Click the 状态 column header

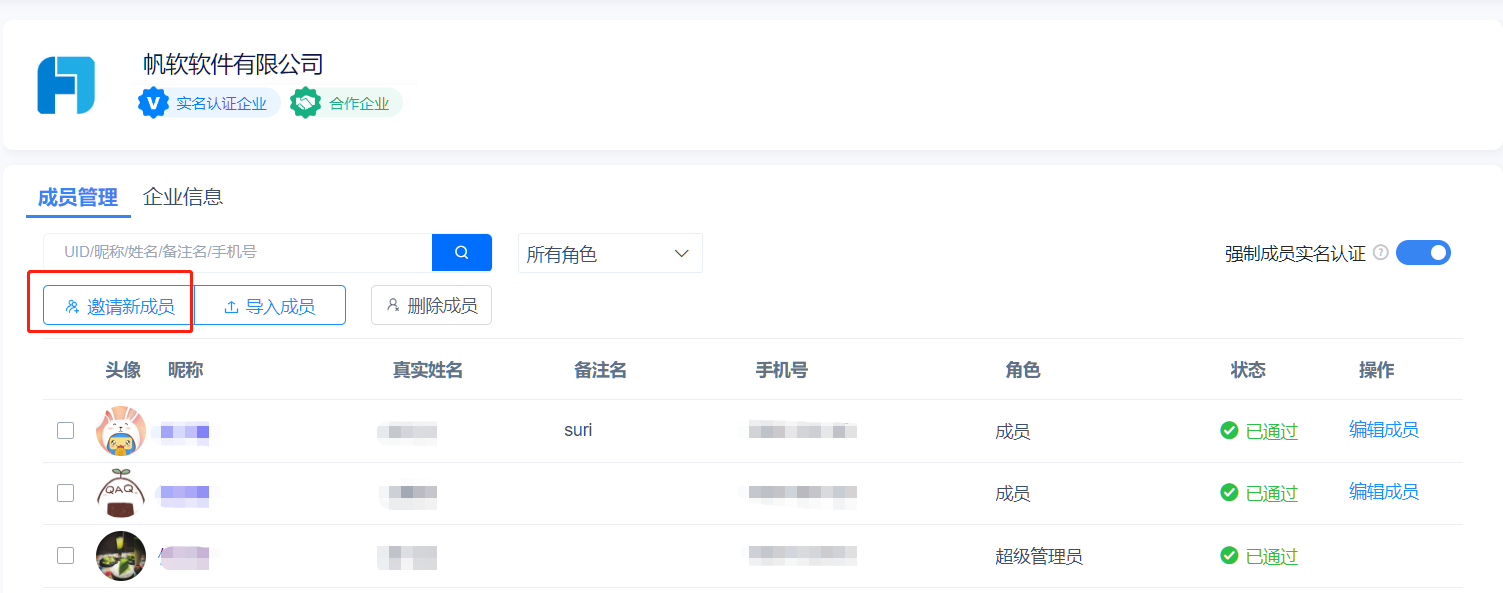tap(1248, 370)
